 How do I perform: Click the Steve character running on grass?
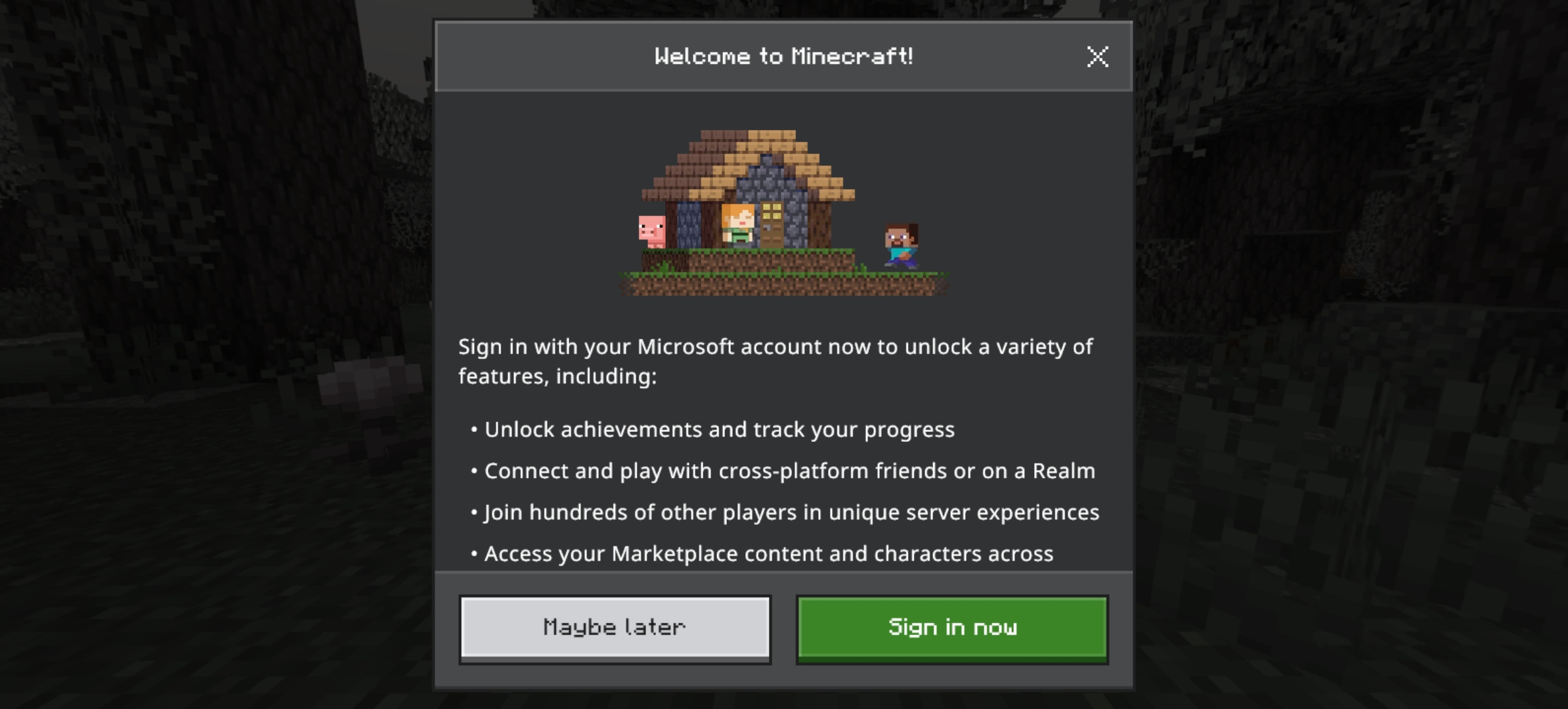coord(902,246)
